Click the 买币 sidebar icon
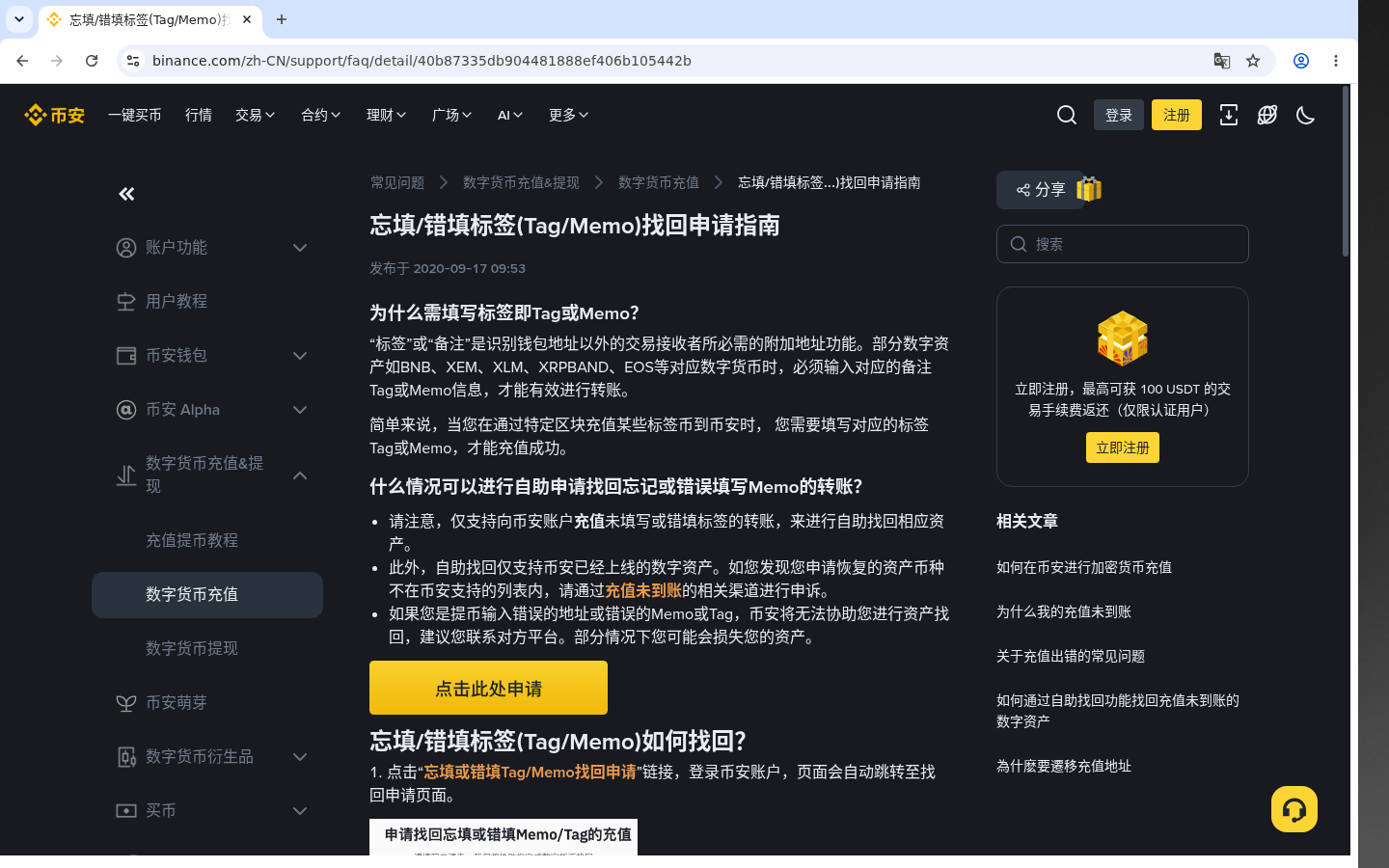Screen dimensions: 1389x868 coord(126,811)
